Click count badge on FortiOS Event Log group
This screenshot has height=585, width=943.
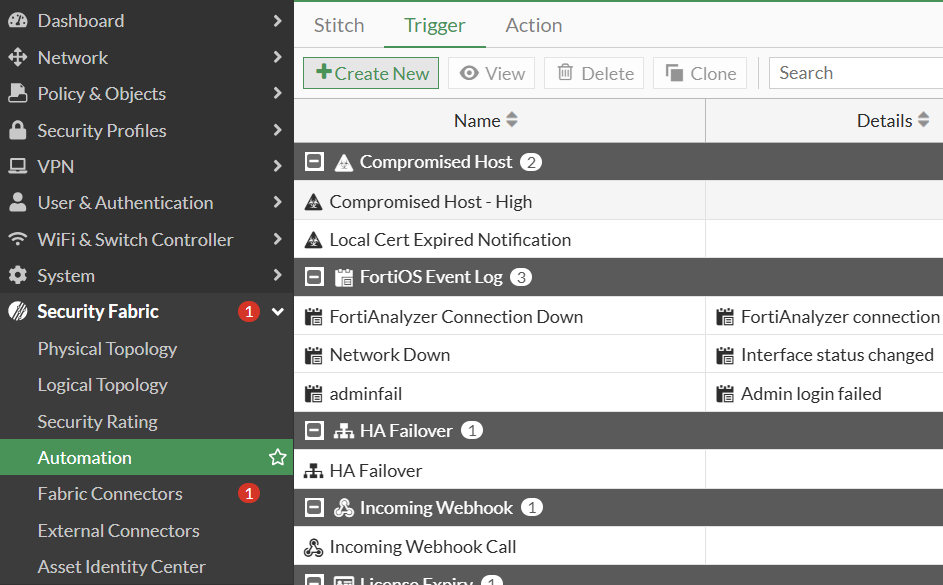pos(521,277)
